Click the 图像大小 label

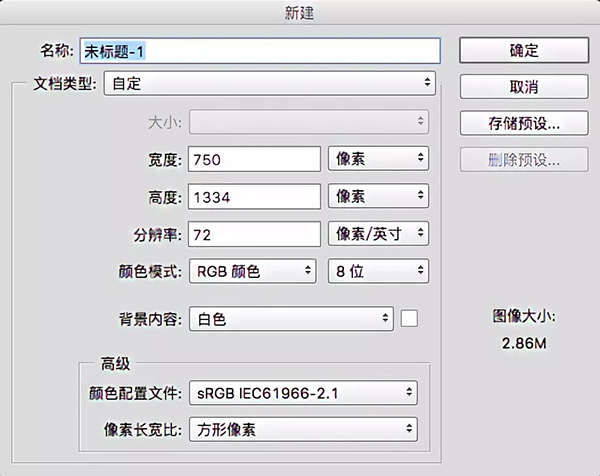coord(524,316)
